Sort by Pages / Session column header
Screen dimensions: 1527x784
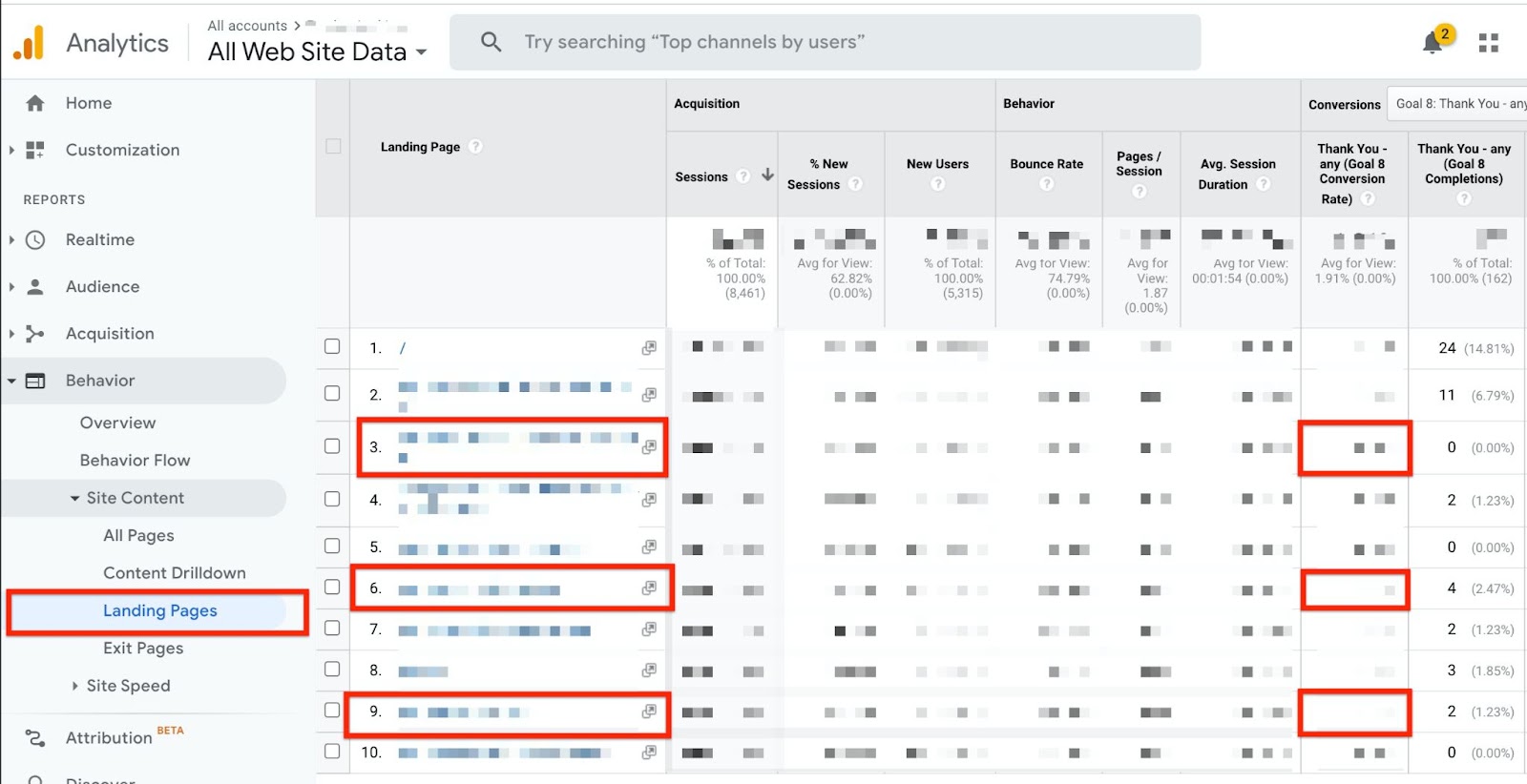tap(1139, 163)
